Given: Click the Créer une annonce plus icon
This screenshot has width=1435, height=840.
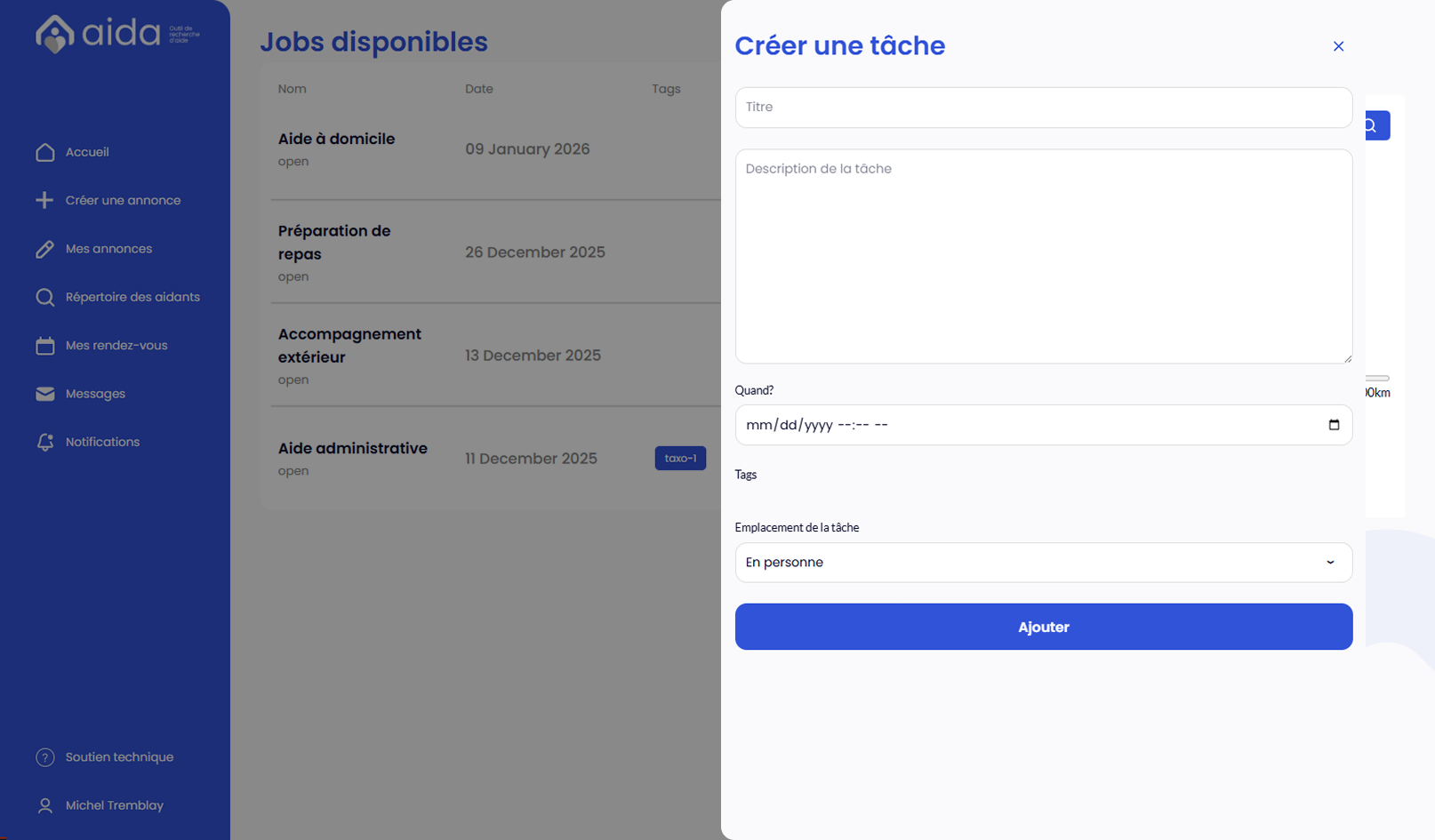Looking at the screenshot, I should point(45,200).
